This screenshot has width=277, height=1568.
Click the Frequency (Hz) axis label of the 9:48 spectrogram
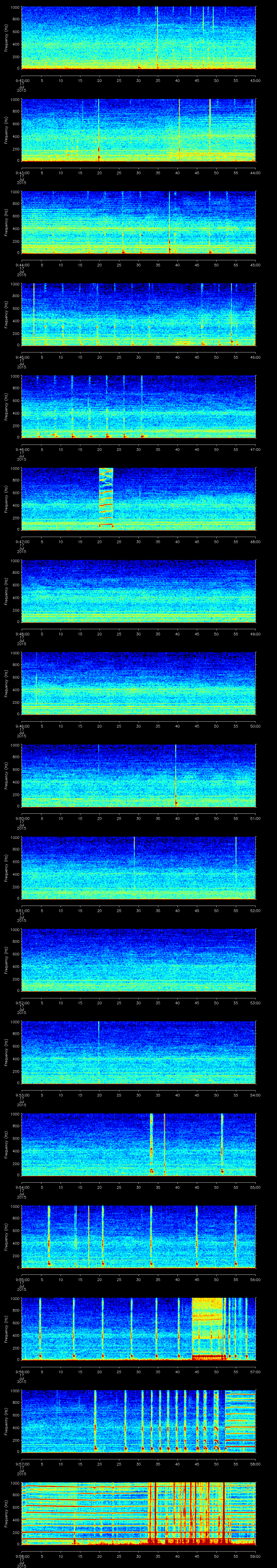pos(7,590)
